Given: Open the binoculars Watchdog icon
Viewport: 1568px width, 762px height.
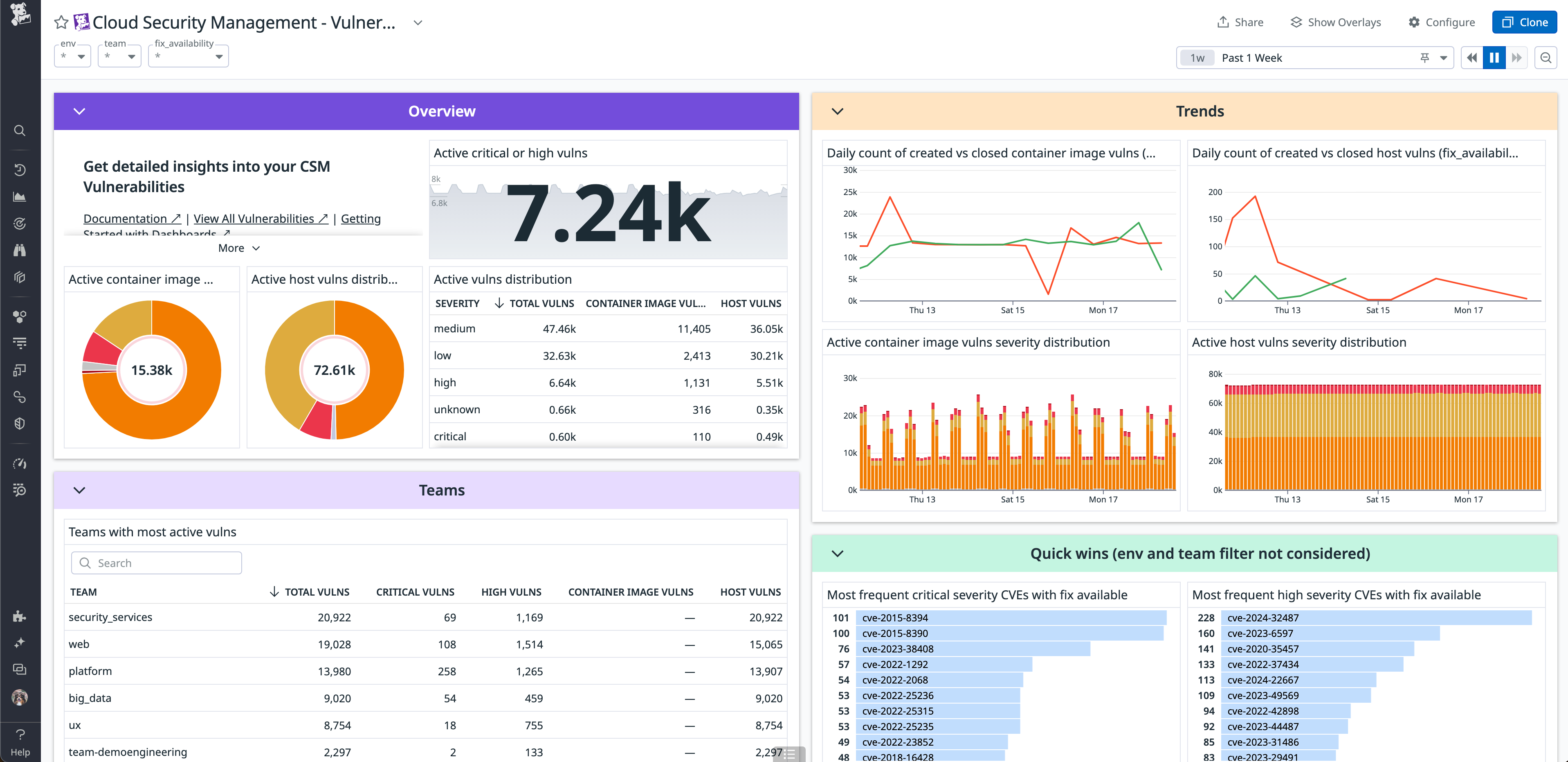Looking at the screenshot, I should click(20, 250).
